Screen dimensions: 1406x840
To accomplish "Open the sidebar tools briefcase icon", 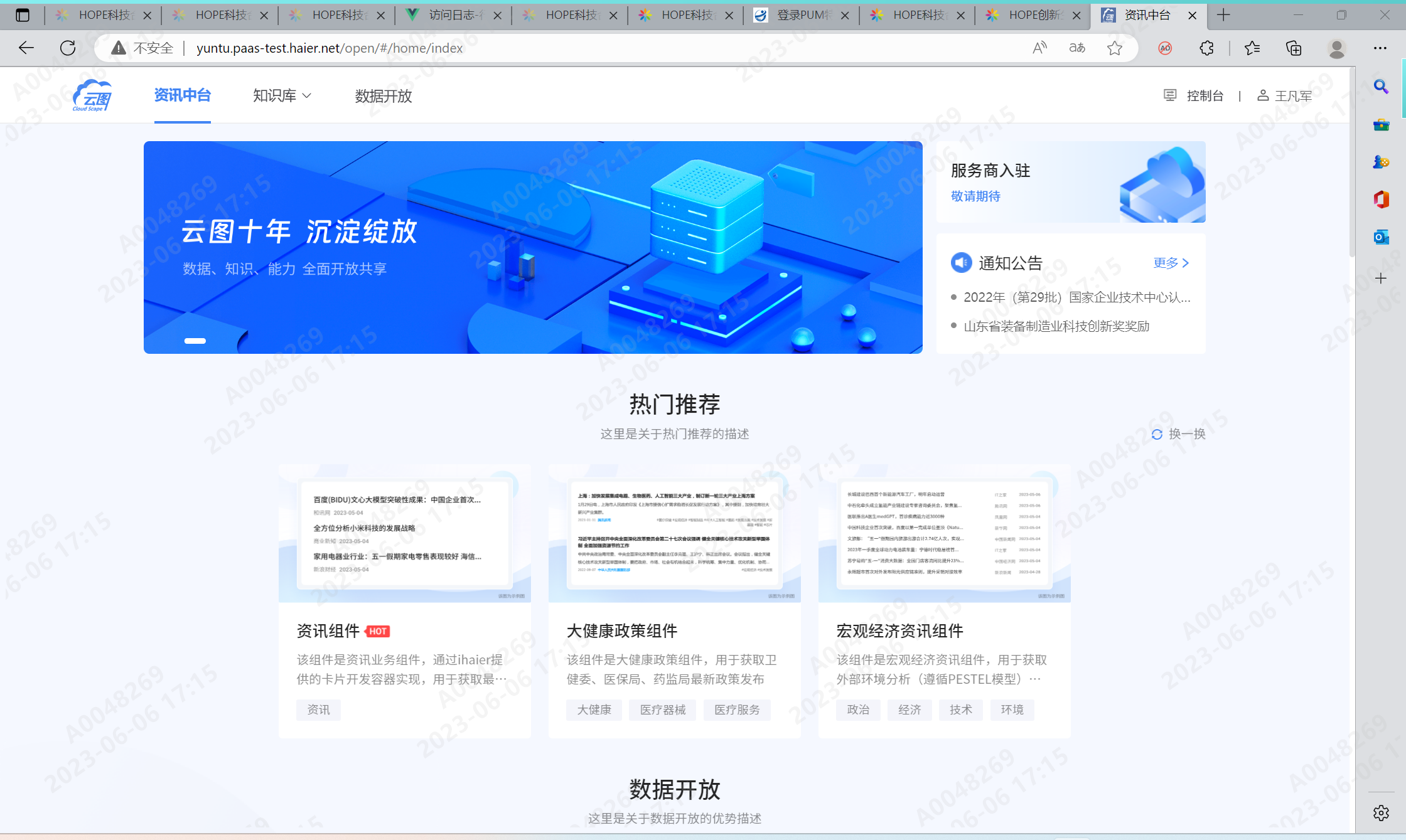I will pyautogui.click(x=1381, y=125).
